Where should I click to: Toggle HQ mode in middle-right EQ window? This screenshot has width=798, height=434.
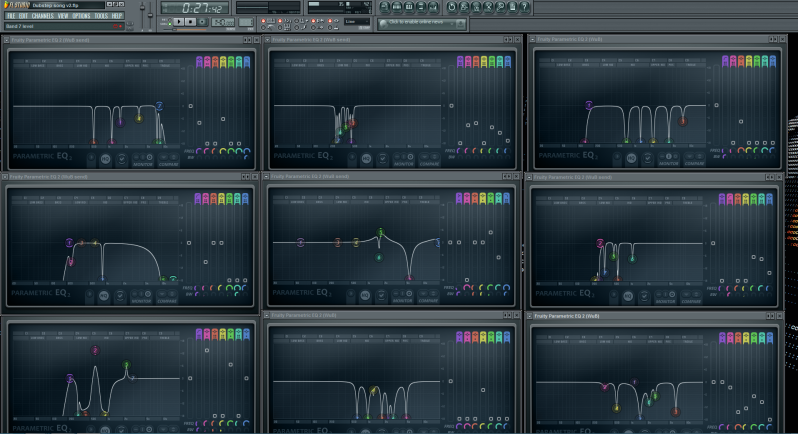click(628, 296)
